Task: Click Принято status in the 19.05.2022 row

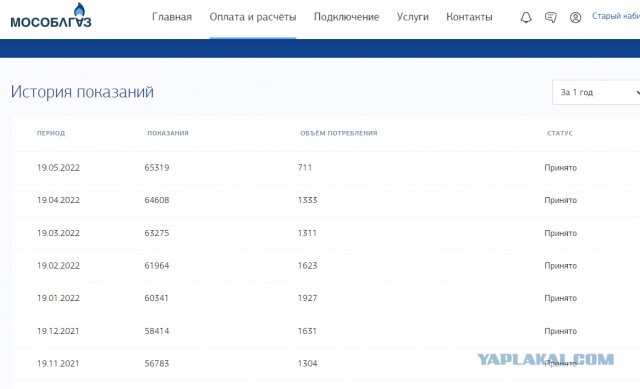Action: pyautogui.click(x=560, y=168)
